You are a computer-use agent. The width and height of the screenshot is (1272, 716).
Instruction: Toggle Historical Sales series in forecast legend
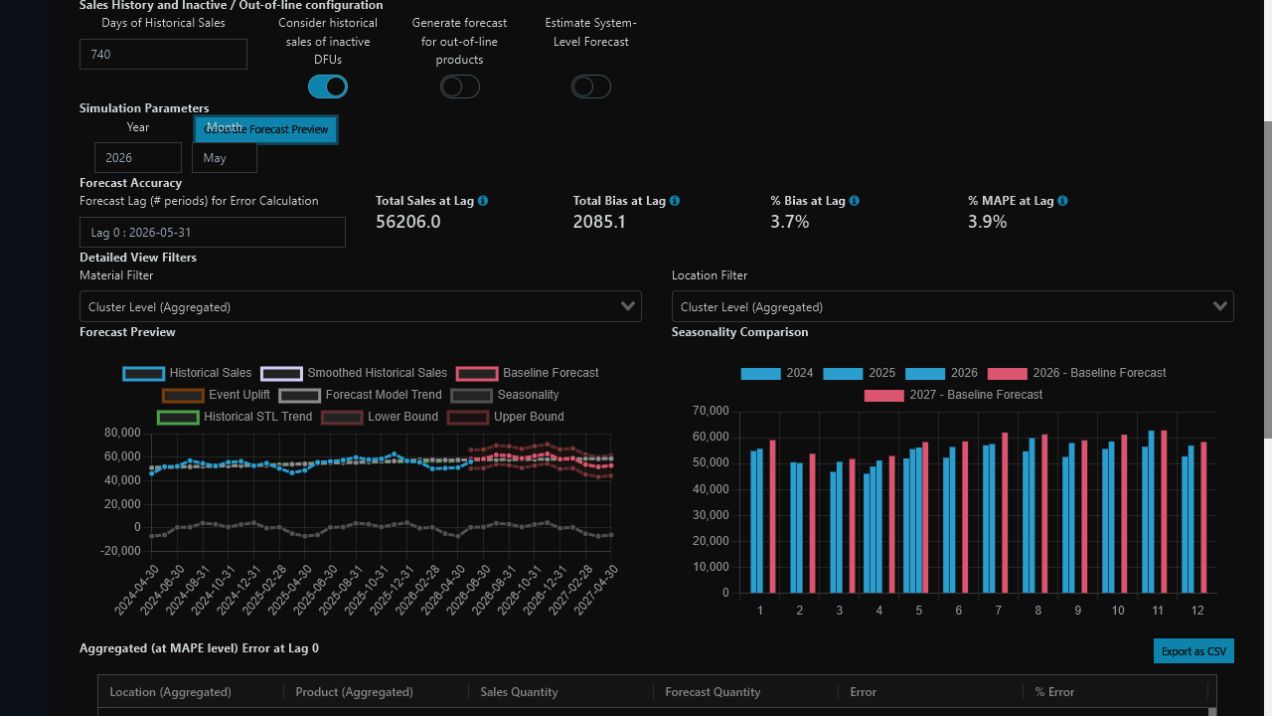pyautogui.click(x=187, y=373)
